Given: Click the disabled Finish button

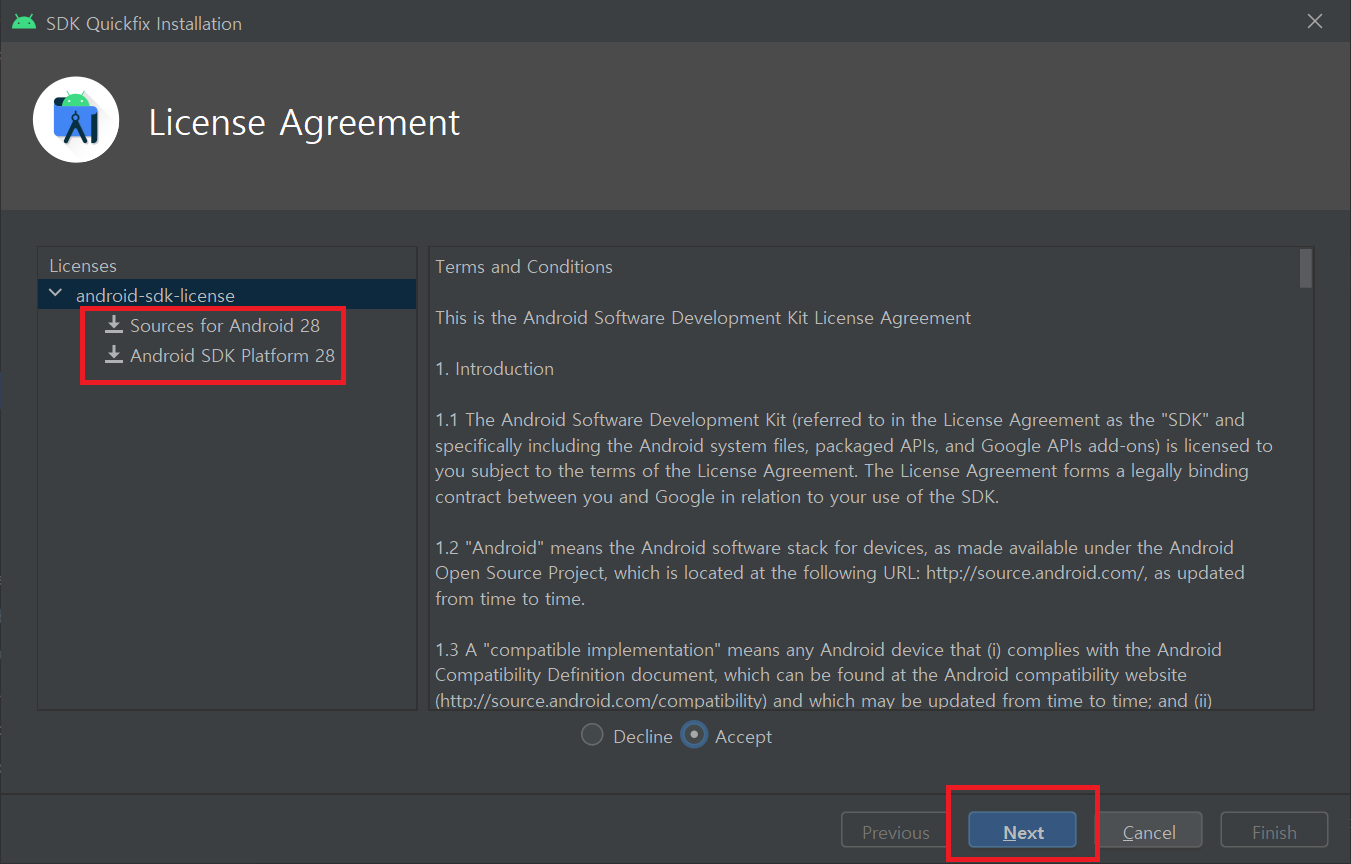Looking at the screenshot, I should [1274, 832].
